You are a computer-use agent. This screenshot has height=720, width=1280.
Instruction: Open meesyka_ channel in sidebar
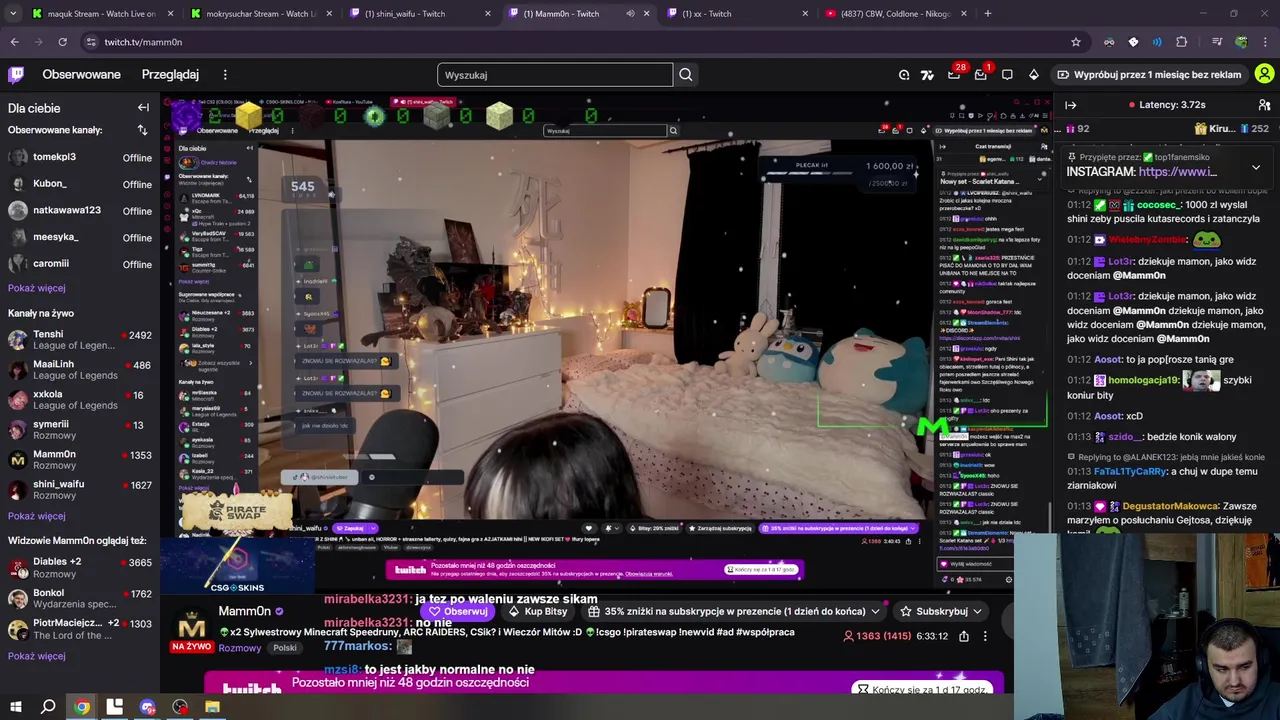tap(80, 237)
